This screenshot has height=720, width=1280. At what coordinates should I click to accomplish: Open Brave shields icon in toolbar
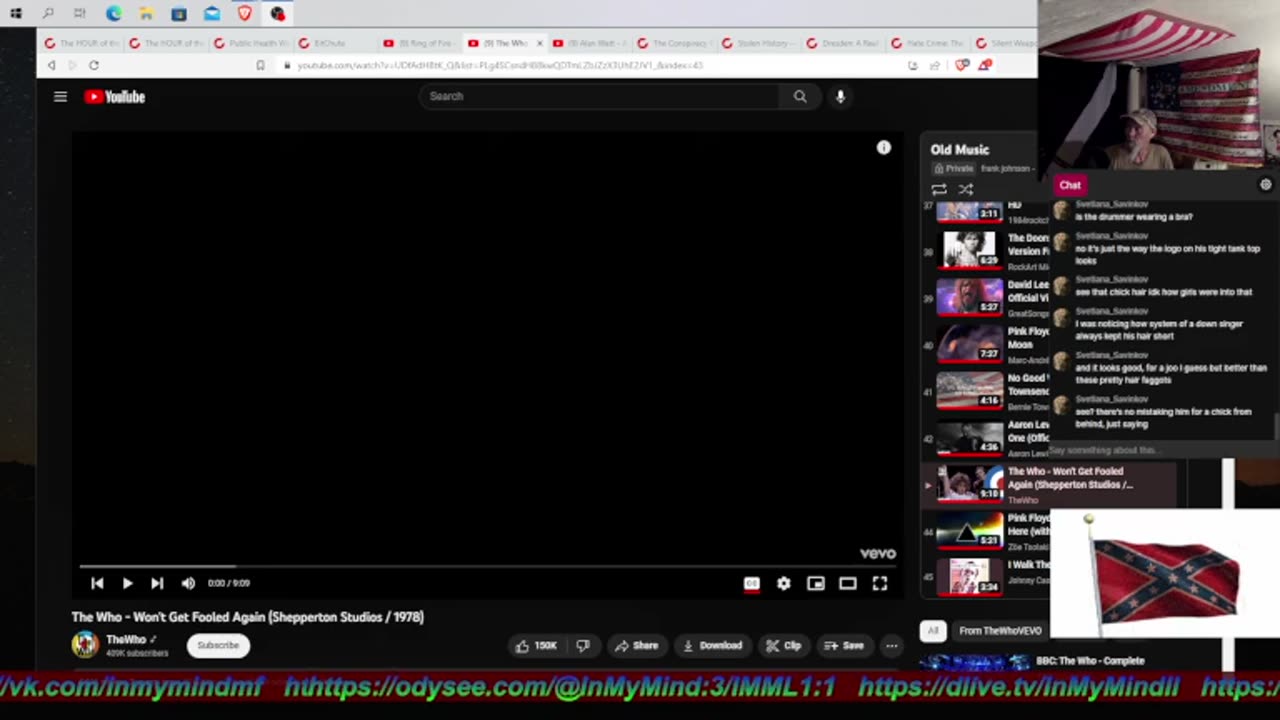tap(963, 65)
